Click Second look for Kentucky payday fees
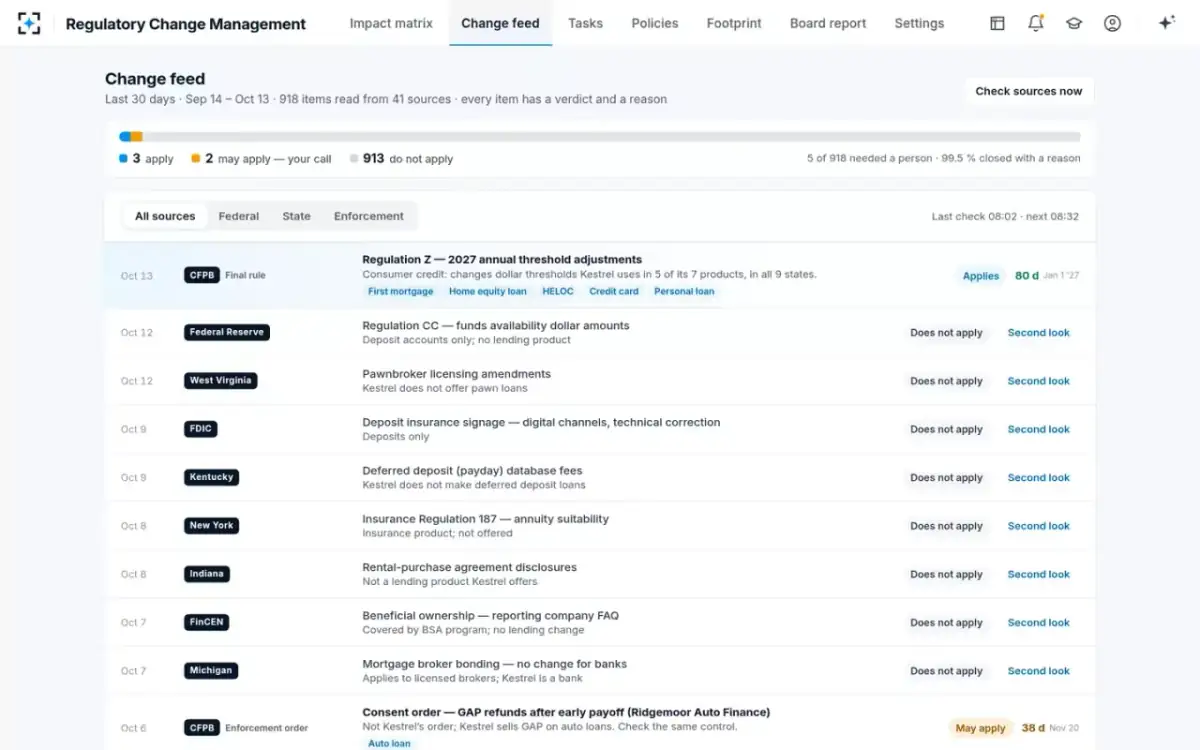 [x=1038, y=478]
